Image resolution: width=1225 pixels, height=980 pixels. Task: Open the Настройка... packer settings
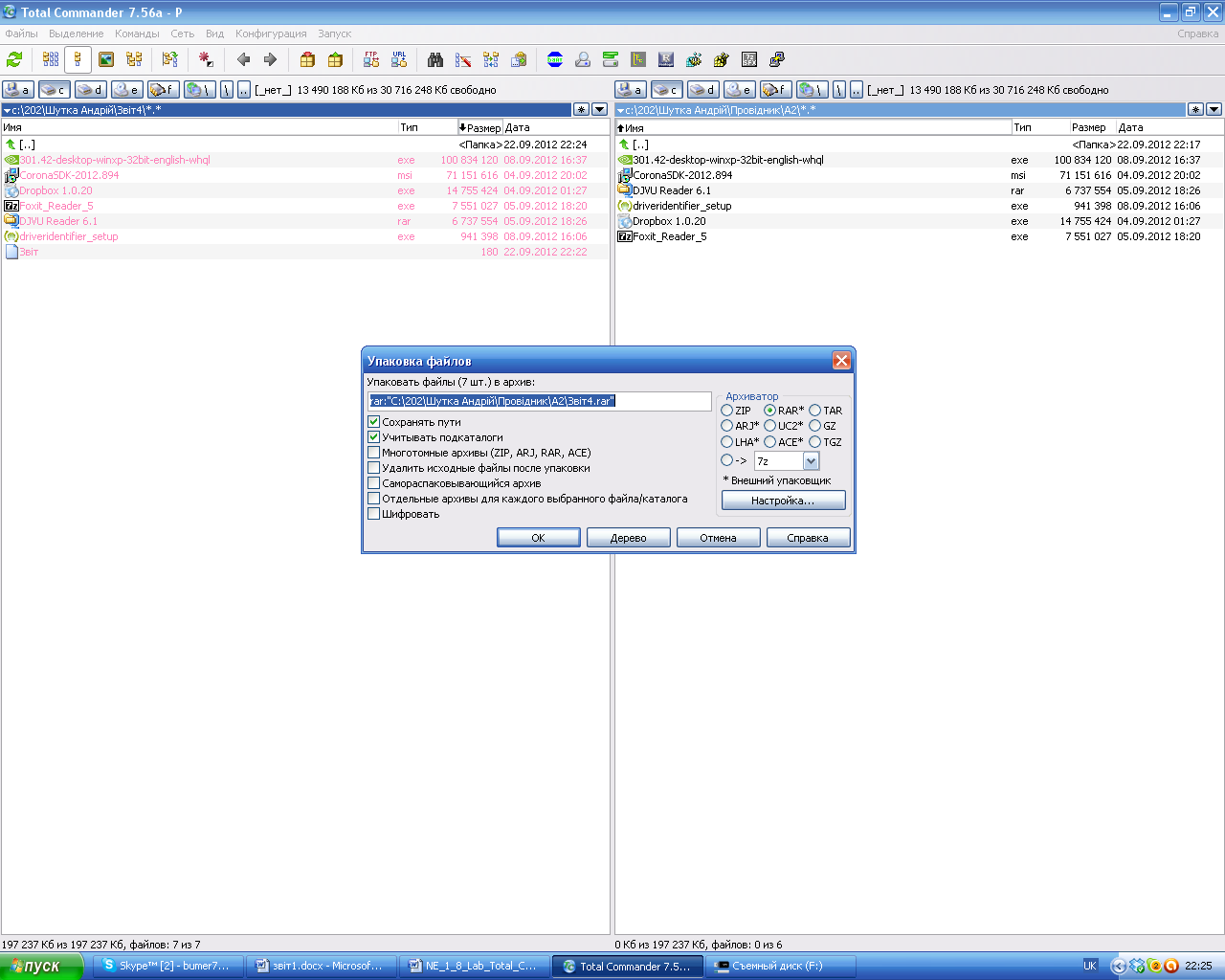(784, 501)
